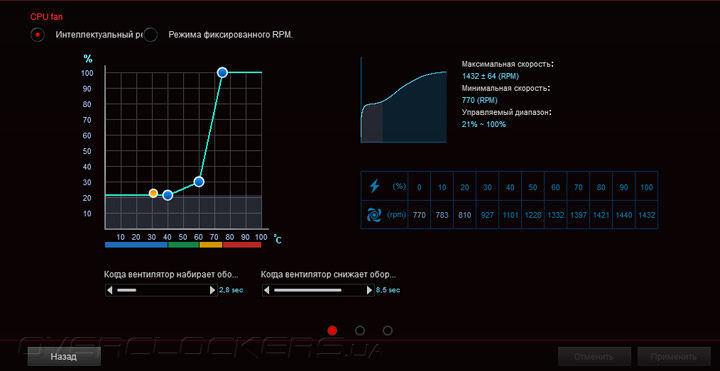
Task: Click the 1432 ± 64 (RPM) value
Action: pyautogui.click(x=490, y=76)
